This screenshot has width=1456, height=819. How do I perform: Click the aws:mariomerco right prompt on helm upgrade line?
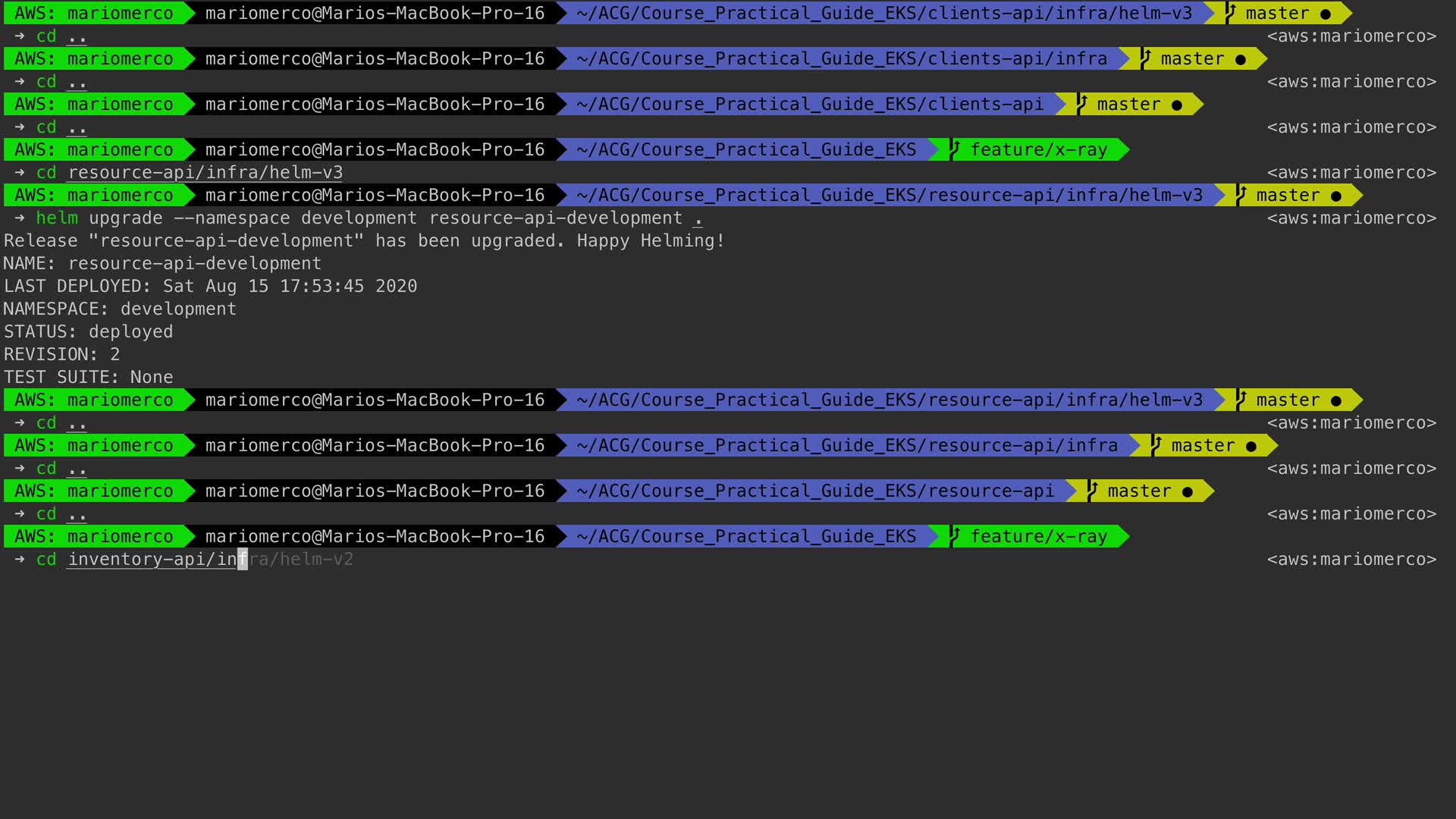(x=1351, y=218)
